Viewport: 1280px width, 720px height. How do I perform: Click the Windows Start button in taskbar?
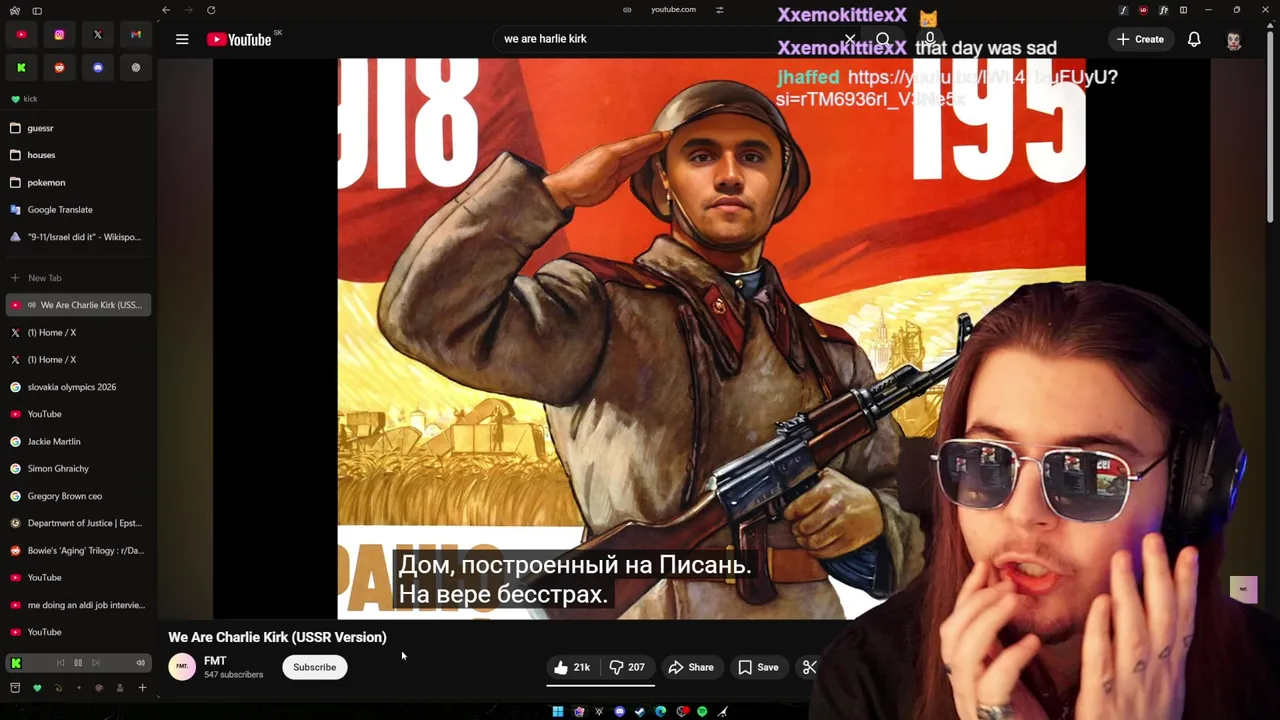[x=558, y=712]
